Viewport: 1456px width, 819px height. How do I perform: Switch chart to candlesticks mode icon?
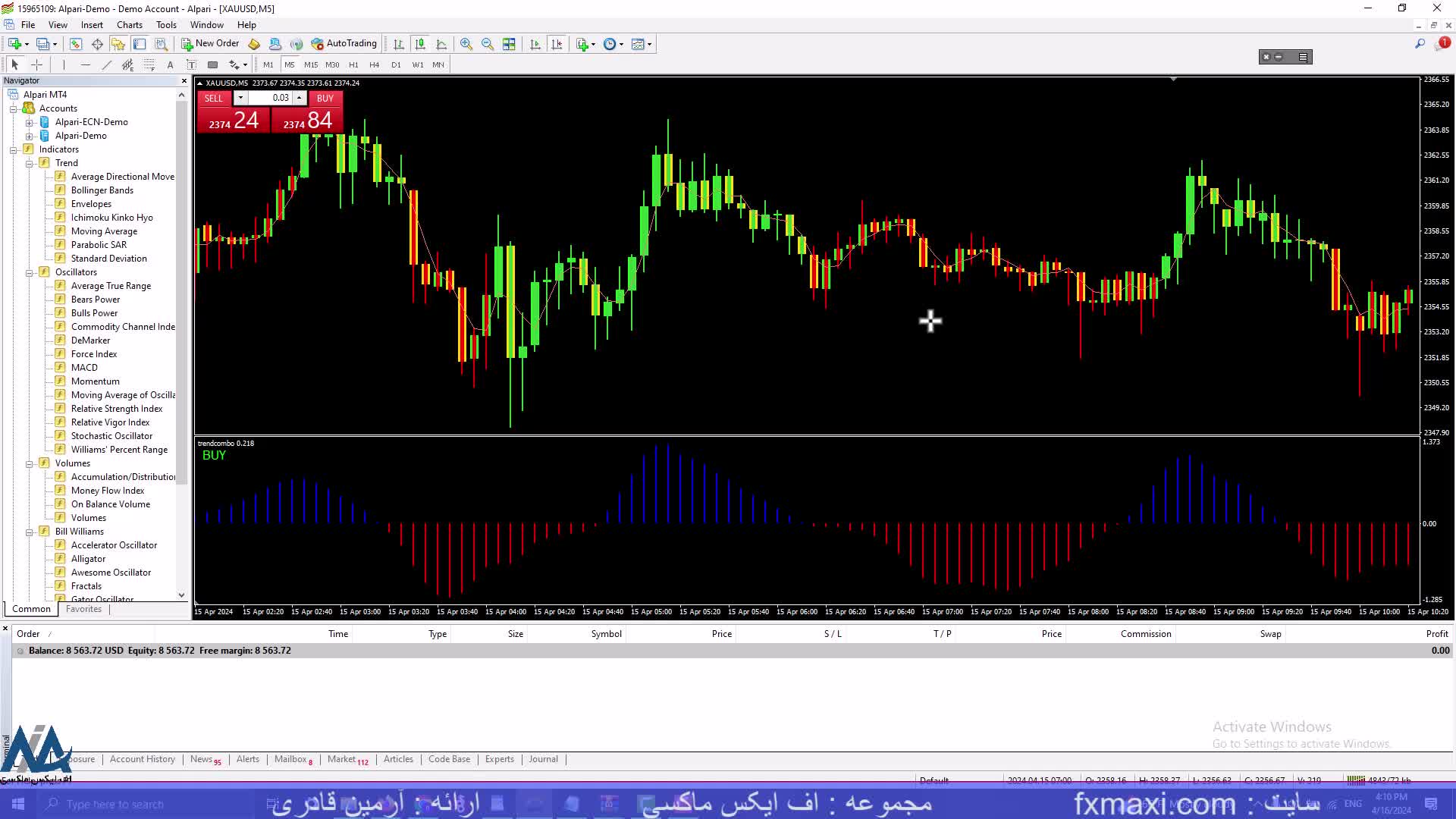point(420,44)
